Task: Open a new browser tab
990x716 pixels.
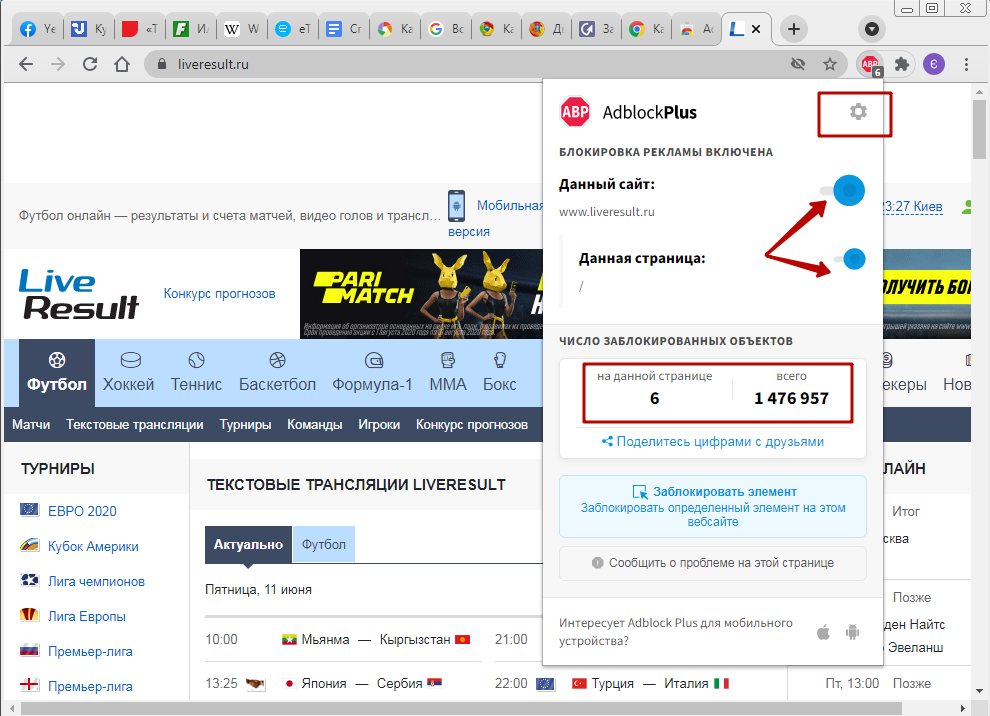Action: pyautogui.click(x=794, y=29)
